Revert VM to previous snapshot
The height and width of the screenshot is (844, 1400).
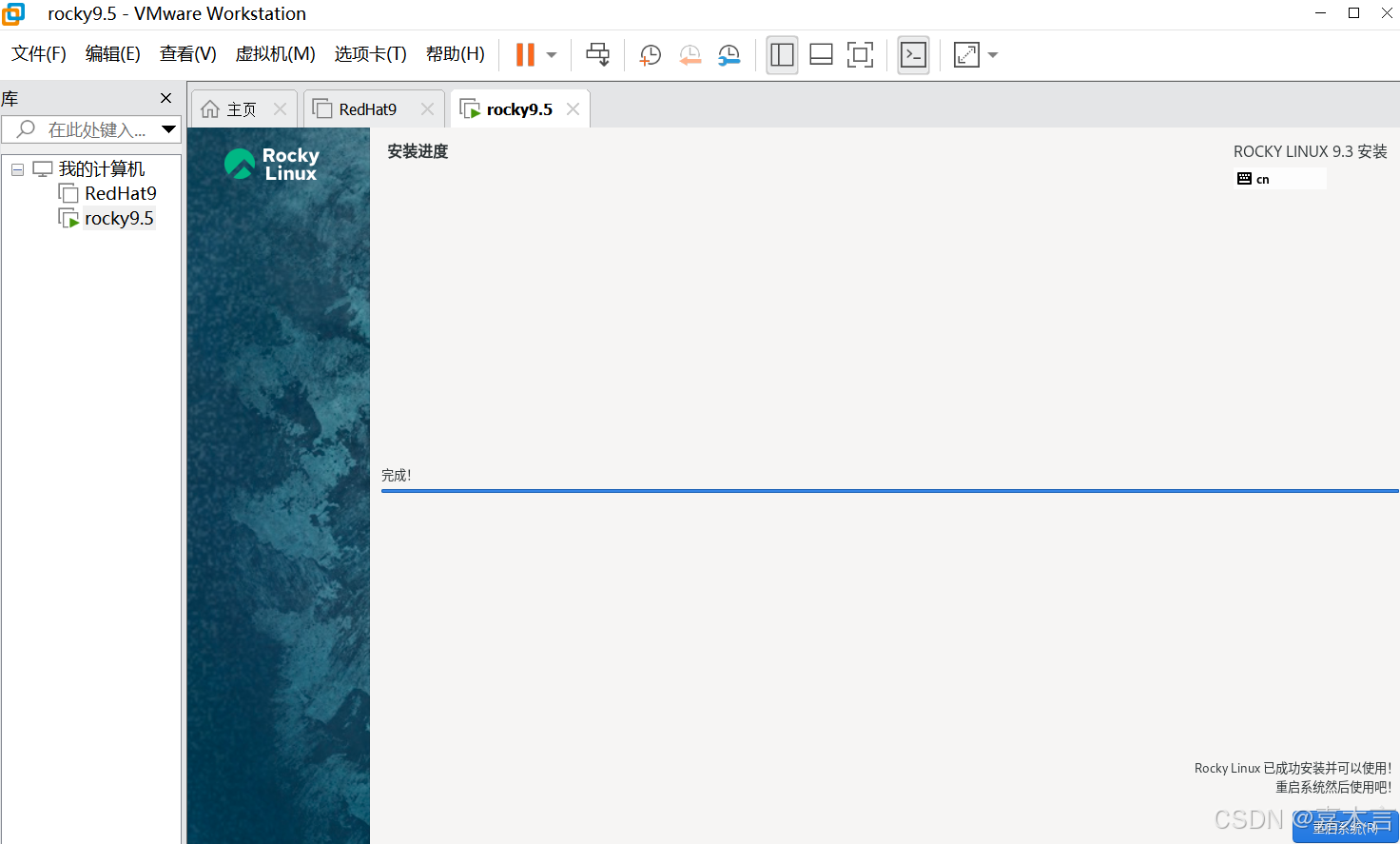(x=690, y=55)
